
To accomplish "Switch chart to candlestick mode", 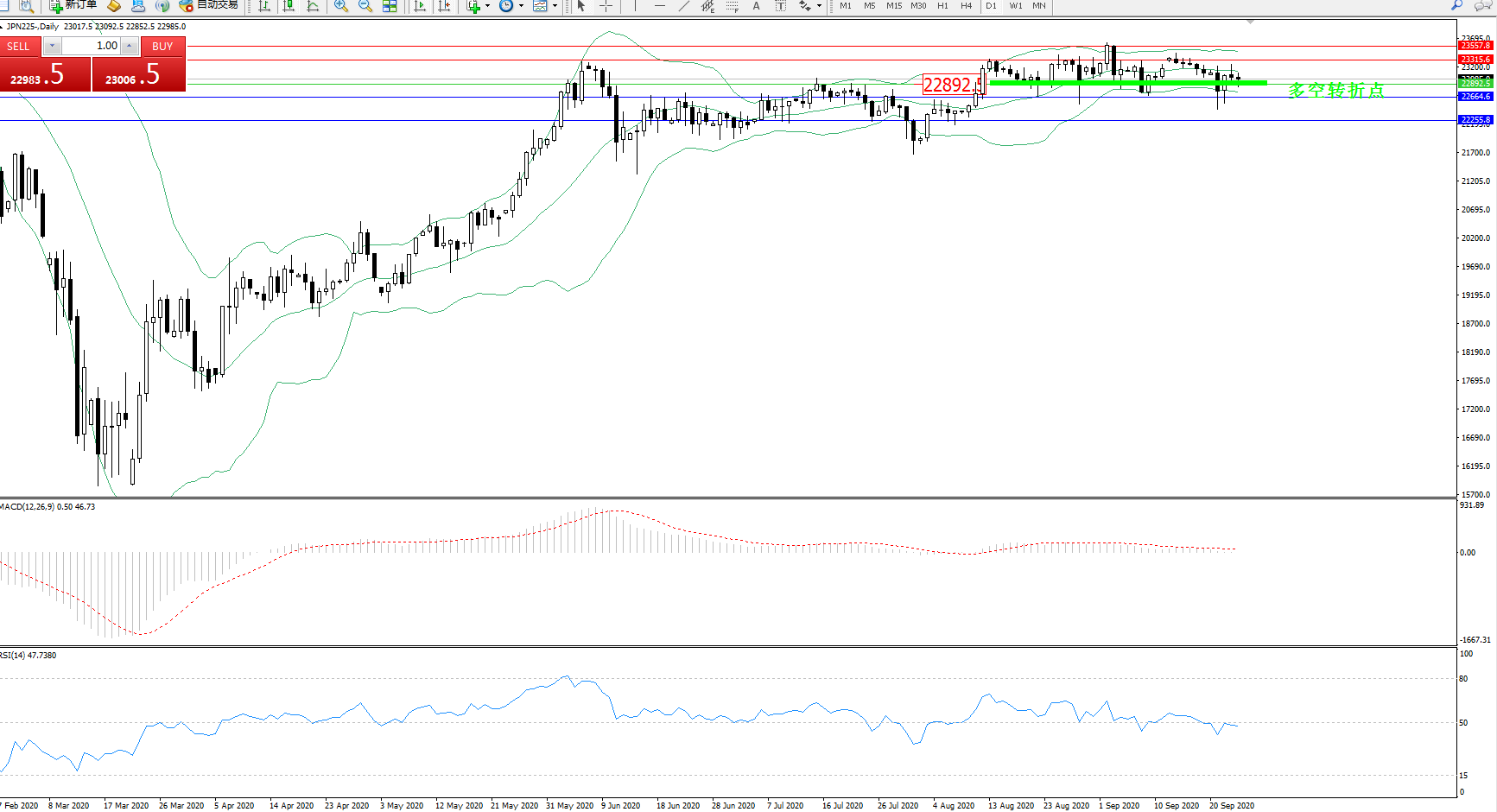I will (289, 6).
